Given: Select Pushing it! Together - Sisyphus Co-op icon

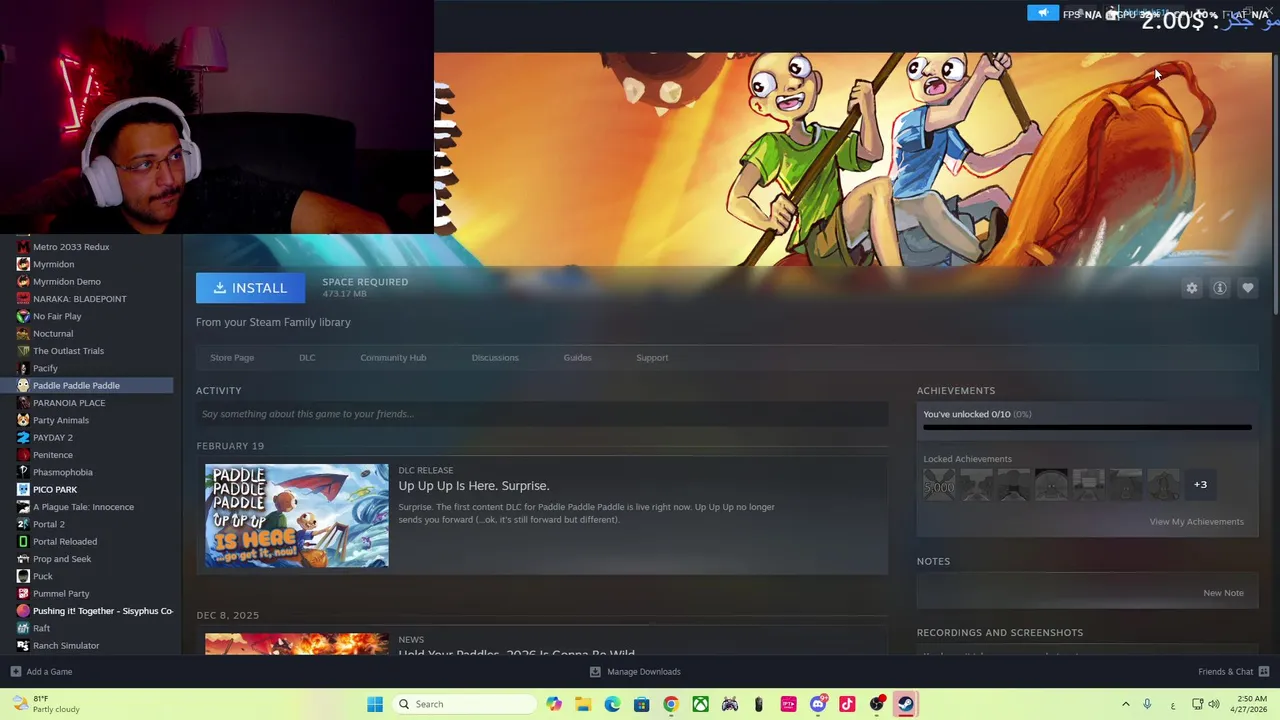Looking at the screenshot, I should pyautogui.click(x=23, y=611).
